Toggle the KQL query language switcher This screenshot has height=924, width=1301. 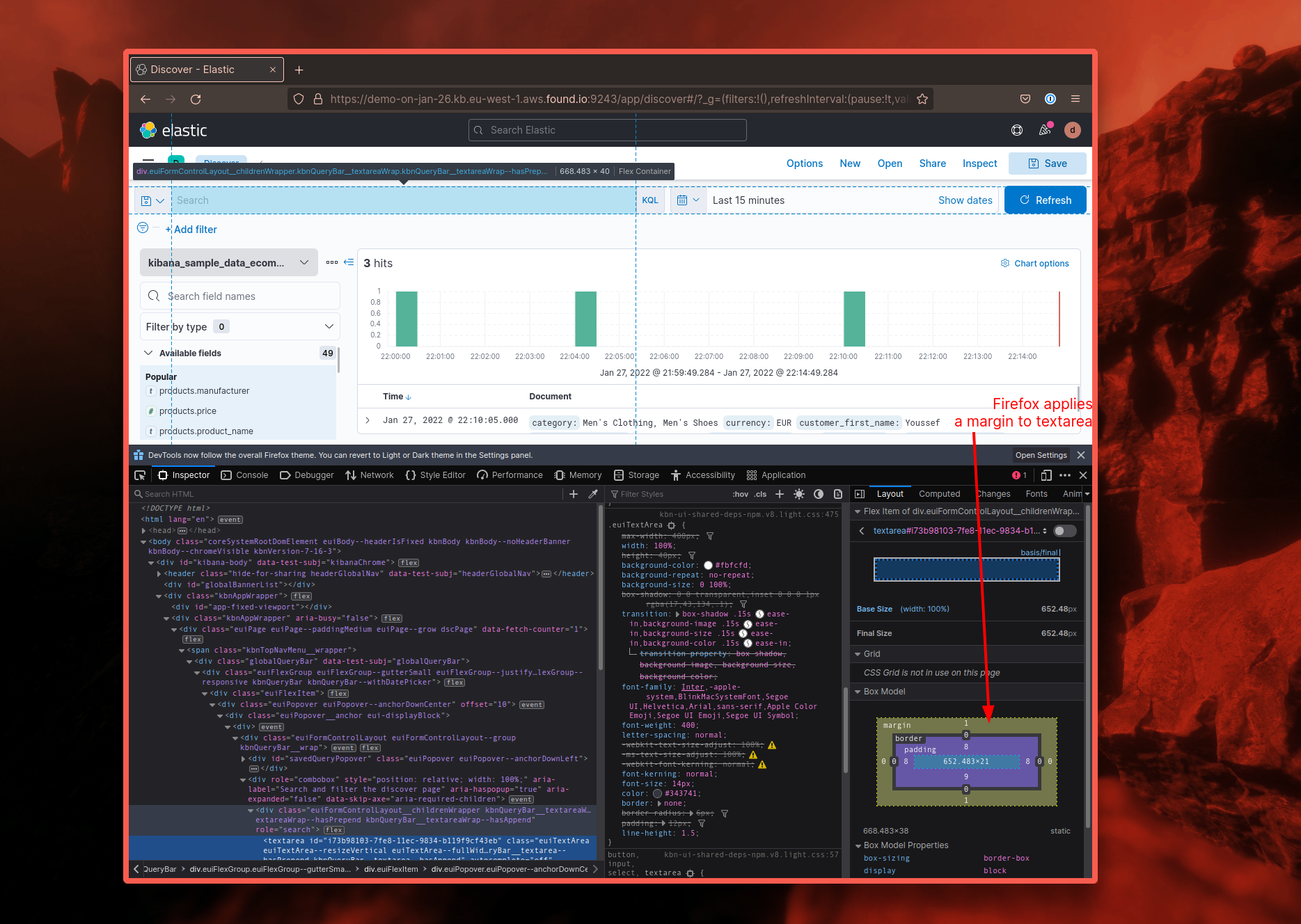tap(650, 200)
